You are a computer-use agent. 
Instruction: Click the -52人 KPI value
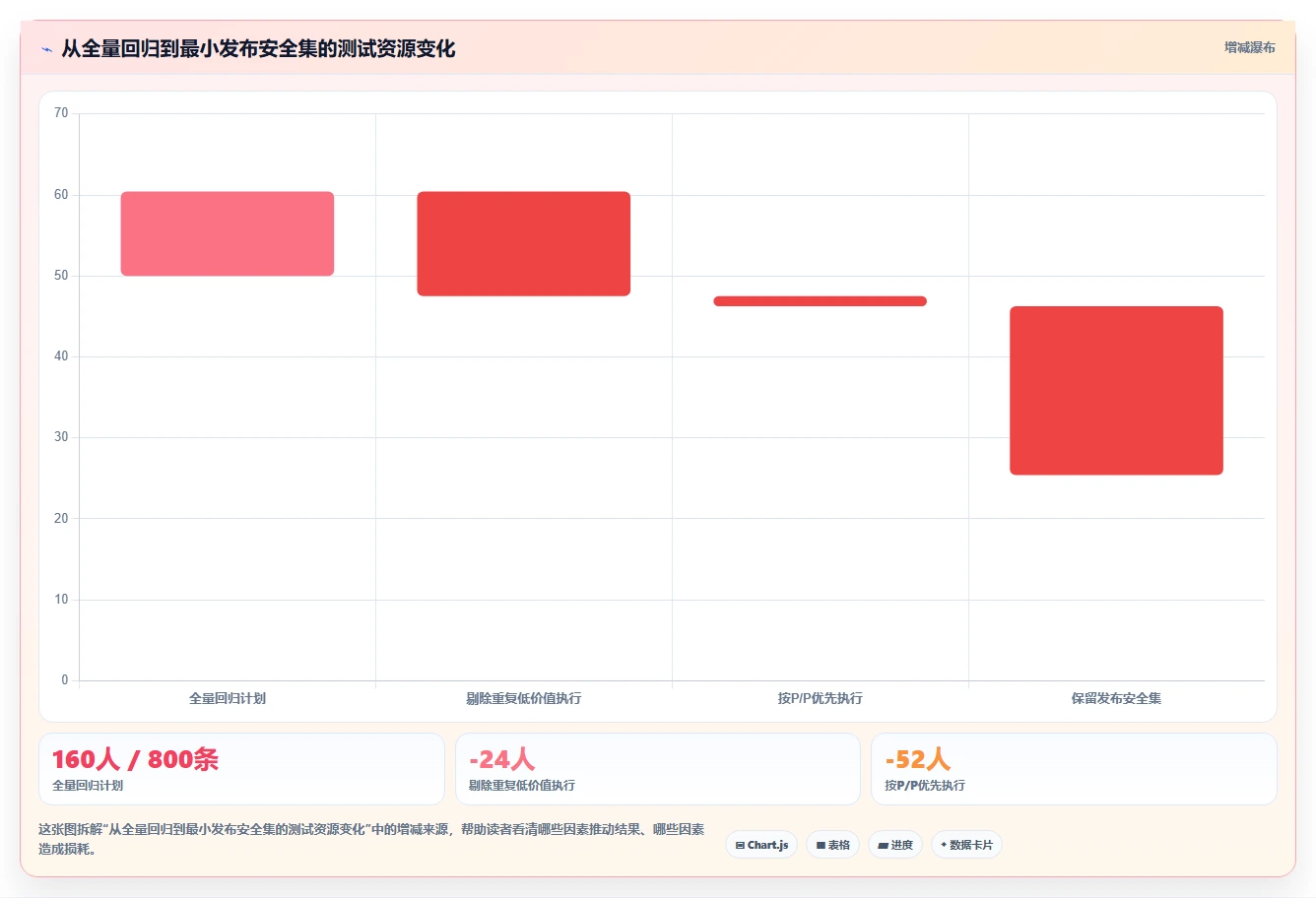click(918, 759)
